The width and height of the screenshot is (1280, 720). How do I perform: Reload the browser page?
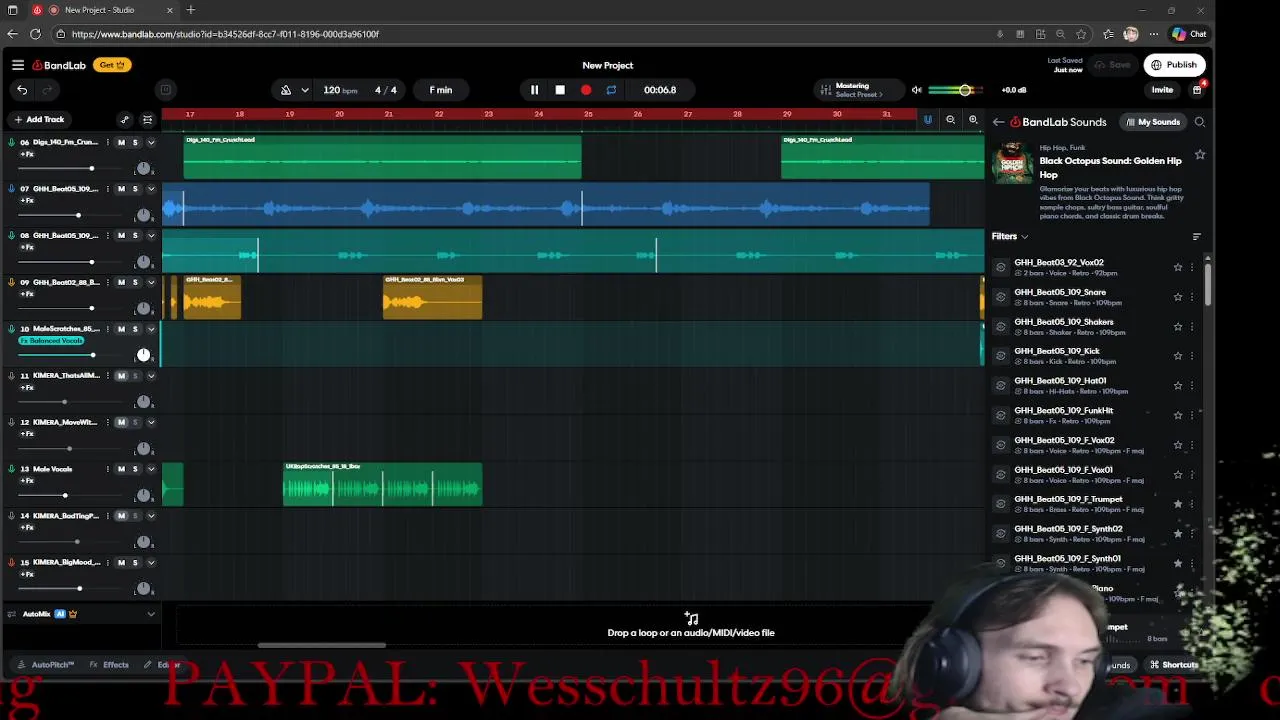(x=35, y=34)
